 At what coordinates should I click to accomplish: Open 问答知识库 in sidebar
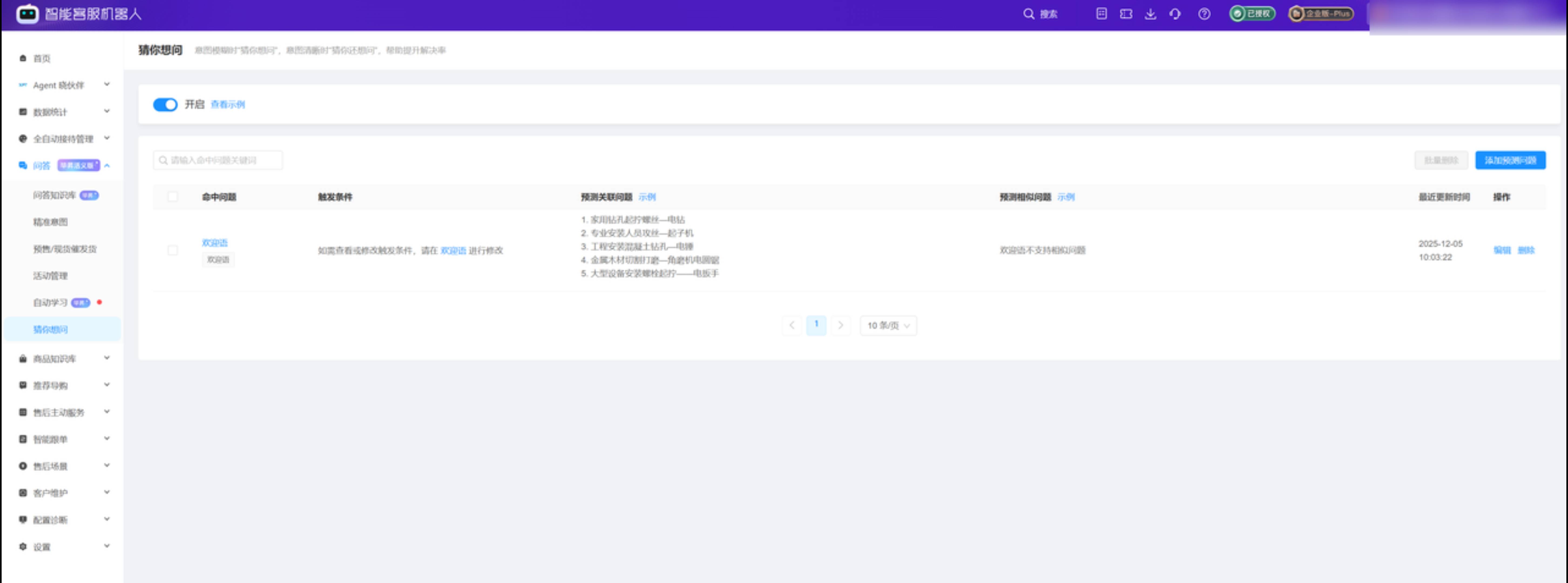click(54, 195)
